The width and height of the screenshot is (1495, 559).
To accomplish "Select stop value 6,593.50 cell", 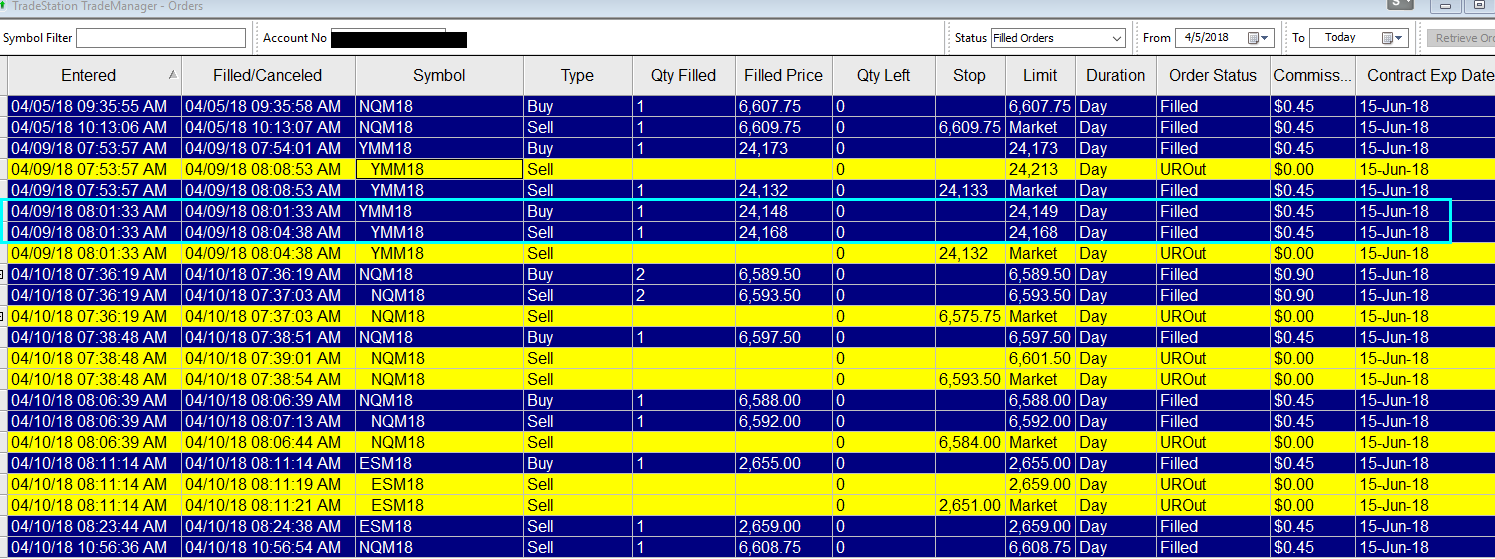I will 970,379.
